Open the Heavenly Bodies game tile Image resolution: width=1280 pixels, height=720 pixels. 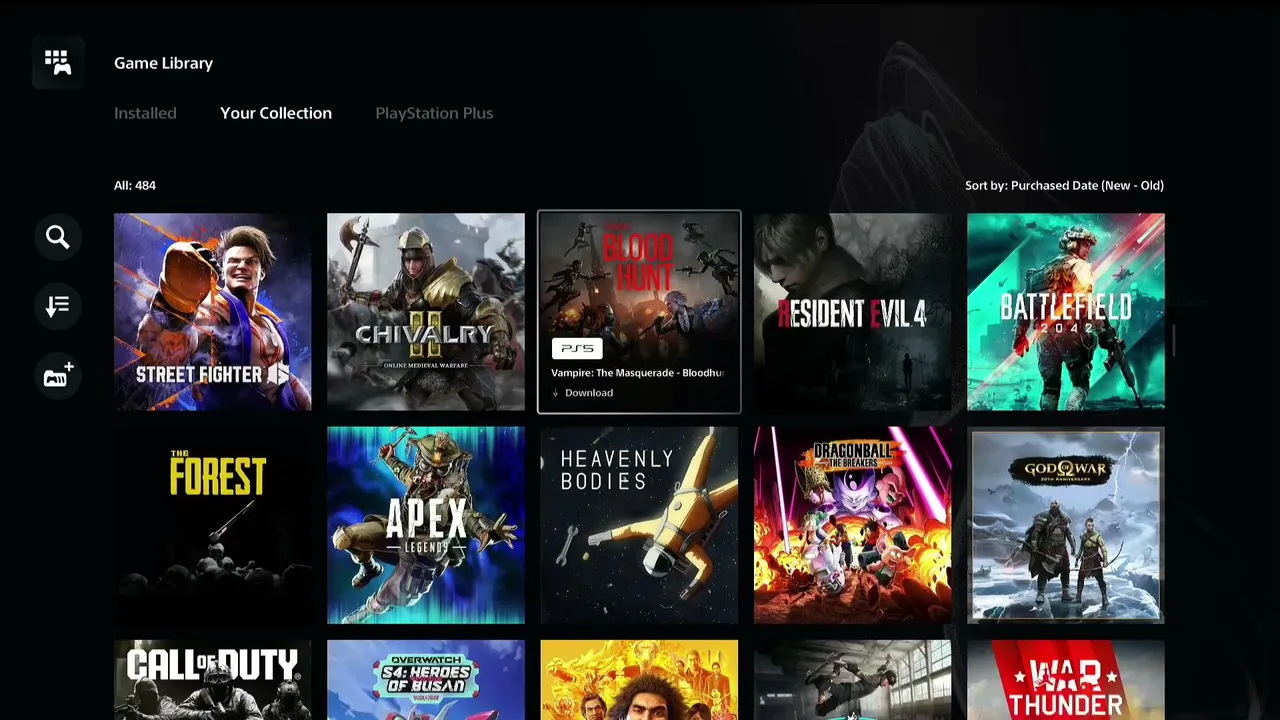tap(639, 525)
